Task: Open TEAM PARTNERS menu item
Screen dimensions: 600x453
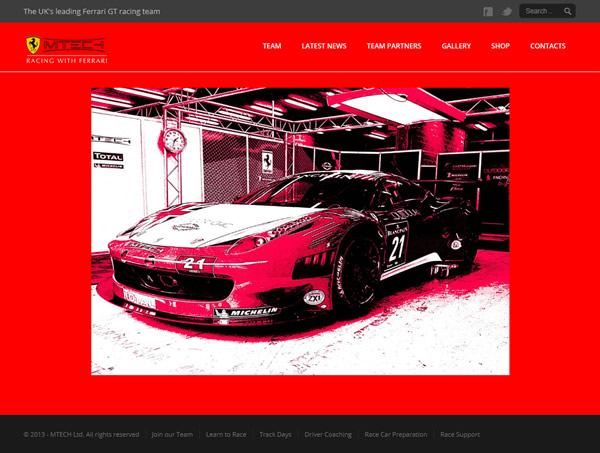Action: 394,46
